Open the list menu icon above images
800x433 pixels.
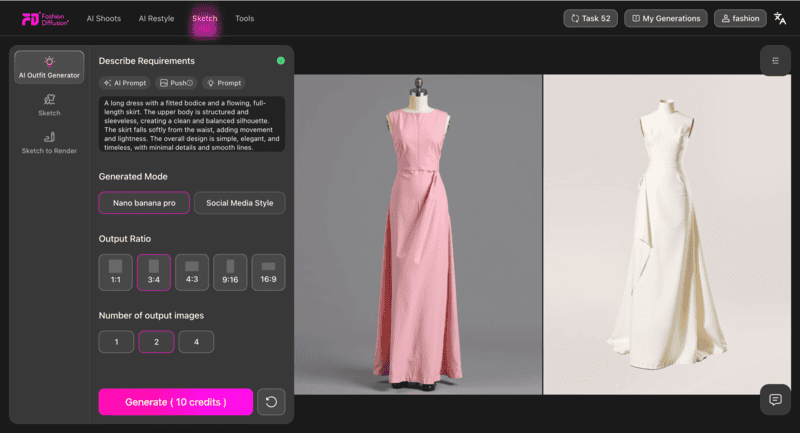(x=775, y=61)
